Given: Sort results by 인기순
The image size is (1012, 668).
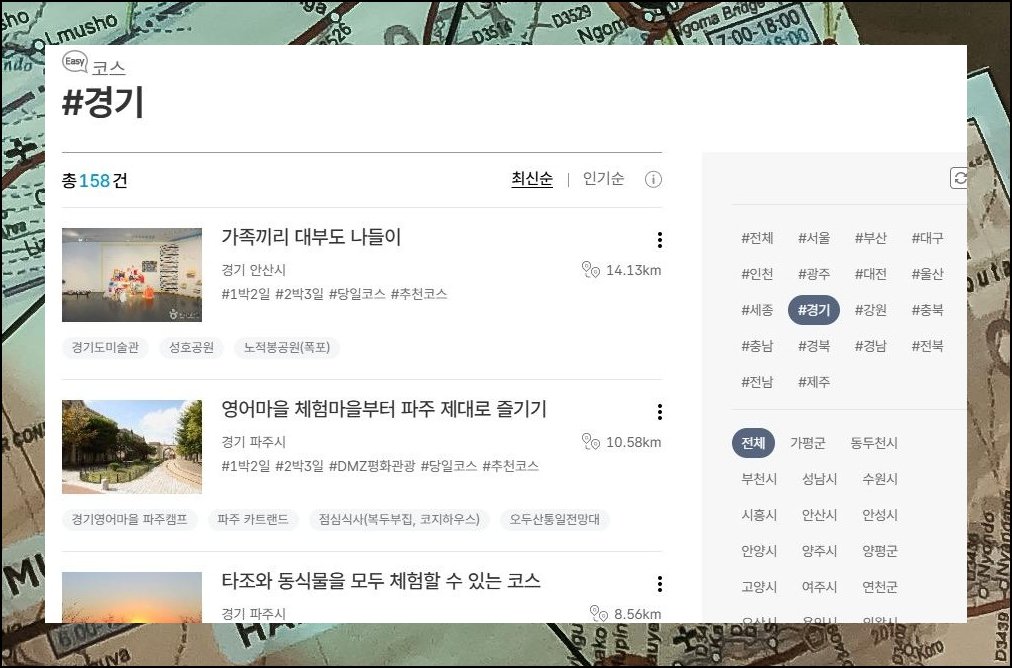Looking at the screenshot, I should [603, 179].
